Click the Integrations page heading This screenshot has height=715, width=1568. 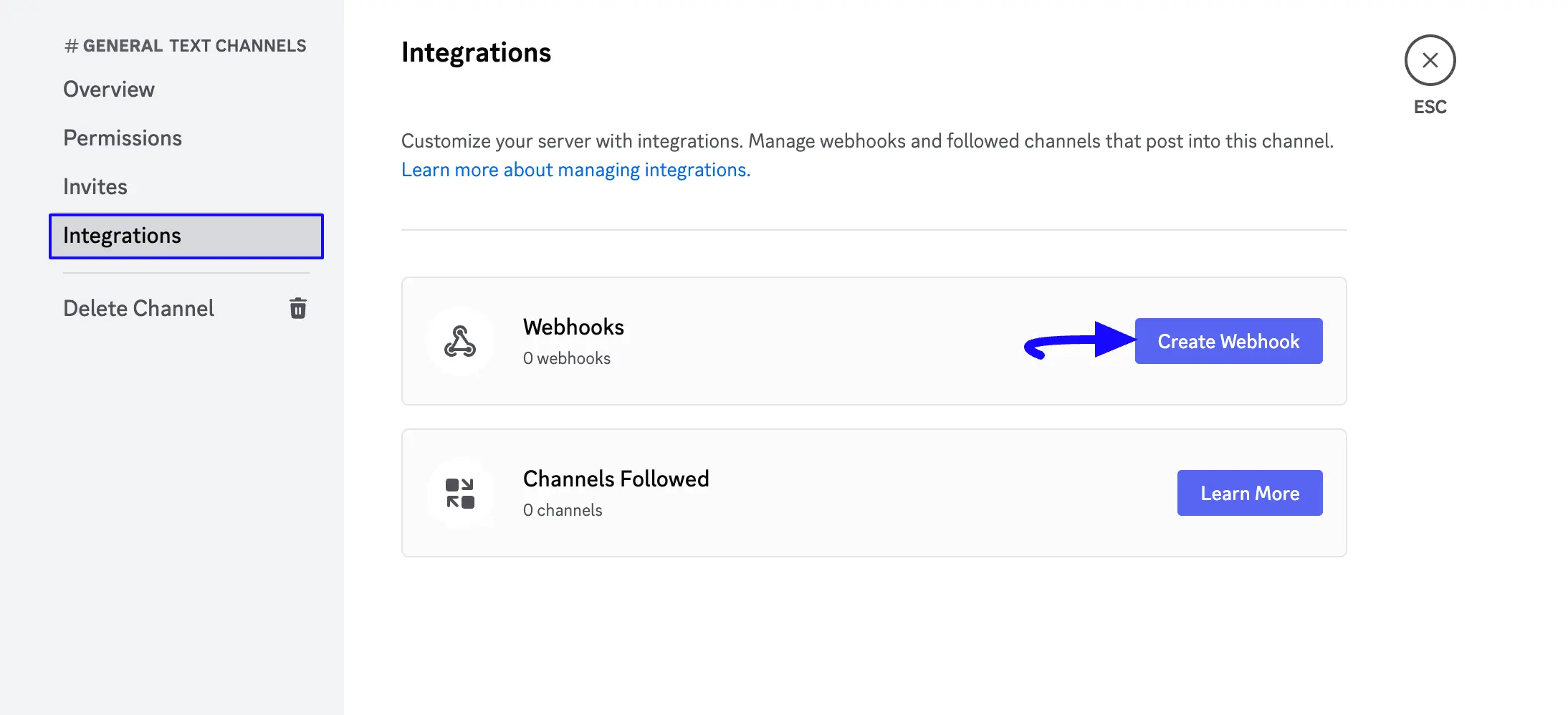coord(476,52)
